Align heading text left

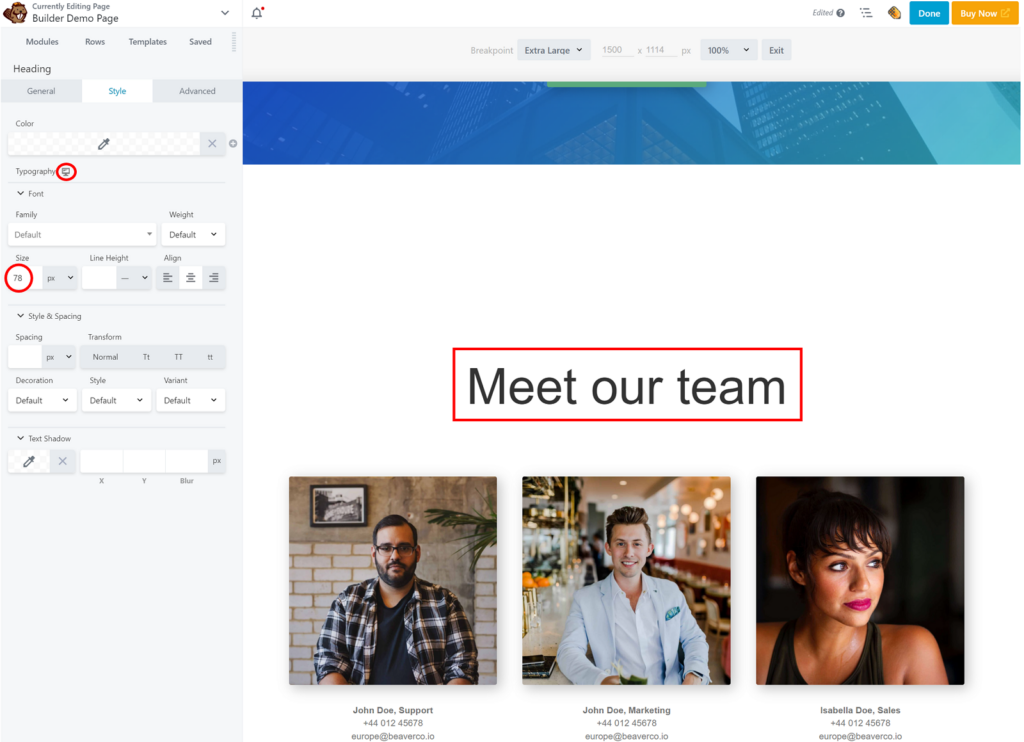[168, 278]
